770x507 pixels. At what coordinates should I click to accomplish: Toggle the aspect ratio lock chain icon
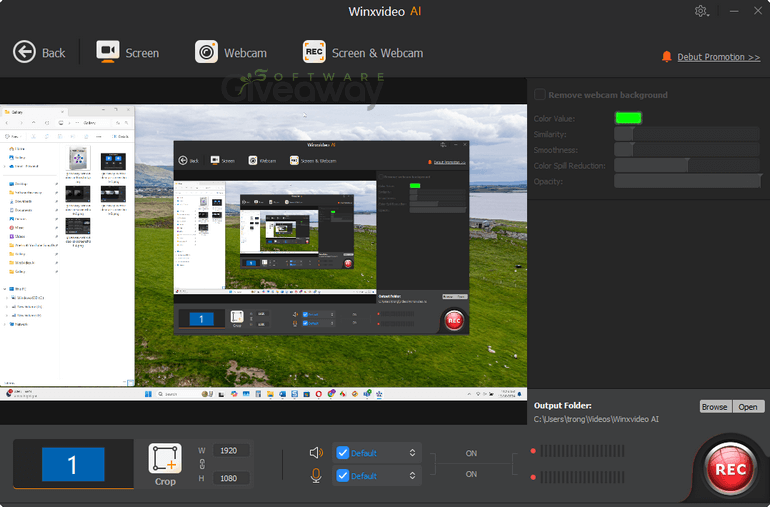click(202, 464)
